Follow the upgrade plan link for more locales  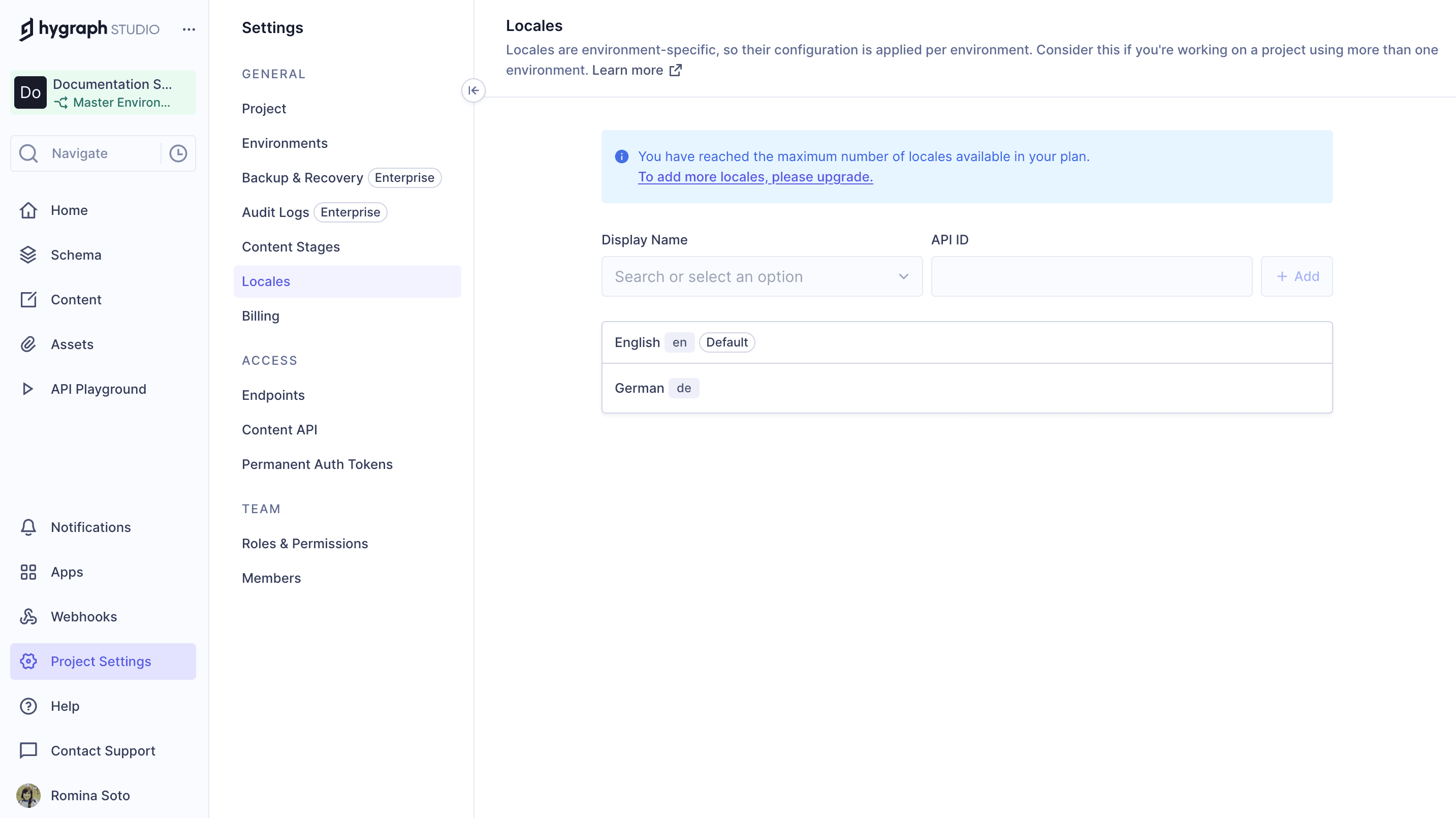tap(755, 177)
